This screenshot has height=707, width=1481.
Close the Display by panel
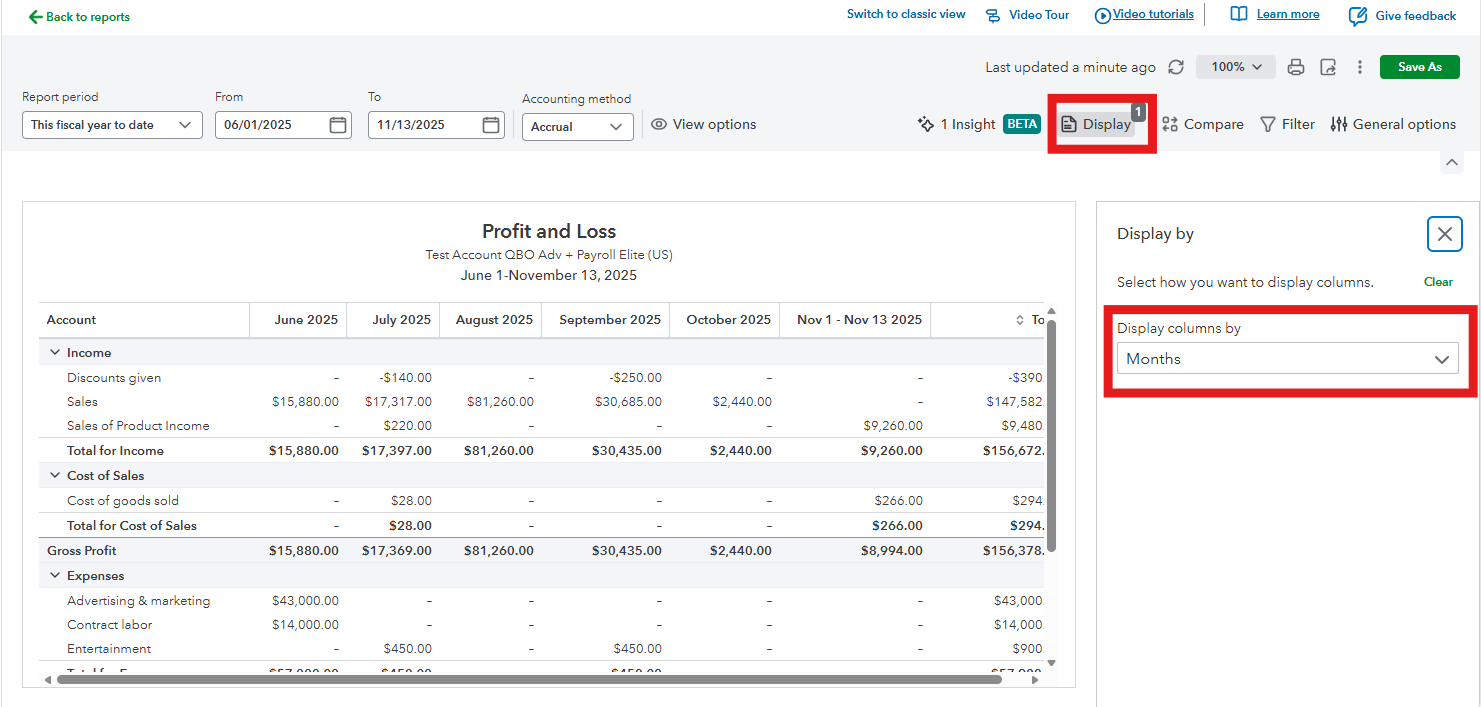pyautogui.click(x=1444, y=234)
